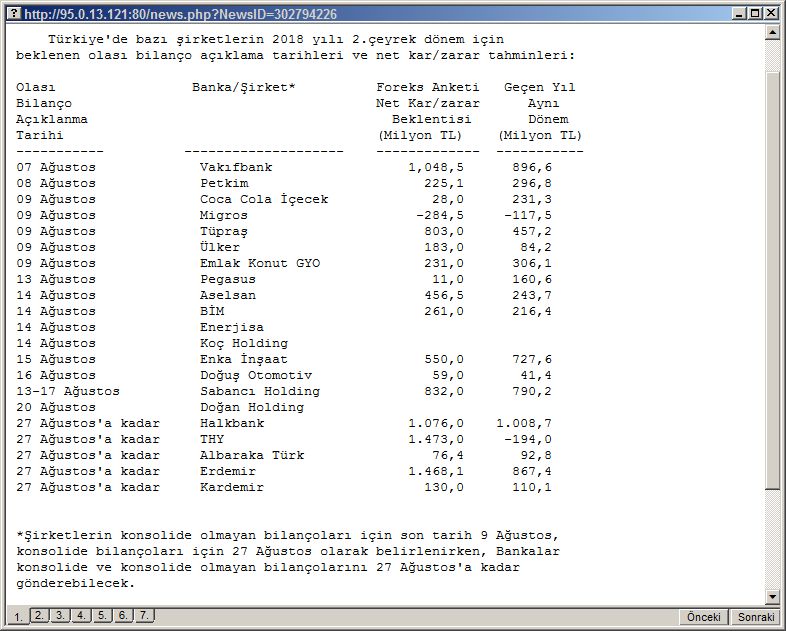Select the Halkbank company name
Viewport: 786px width, 631px height.
(x=232, y=424)
